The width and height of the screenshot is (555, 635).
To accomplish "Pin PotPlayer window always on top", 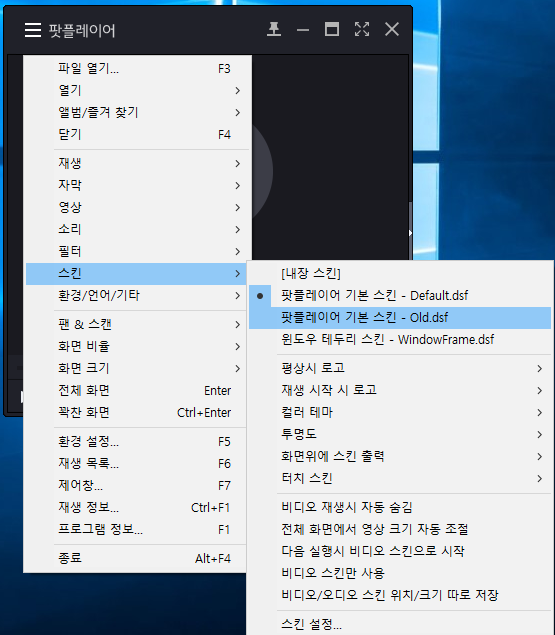I will click(x=274, y=29).
